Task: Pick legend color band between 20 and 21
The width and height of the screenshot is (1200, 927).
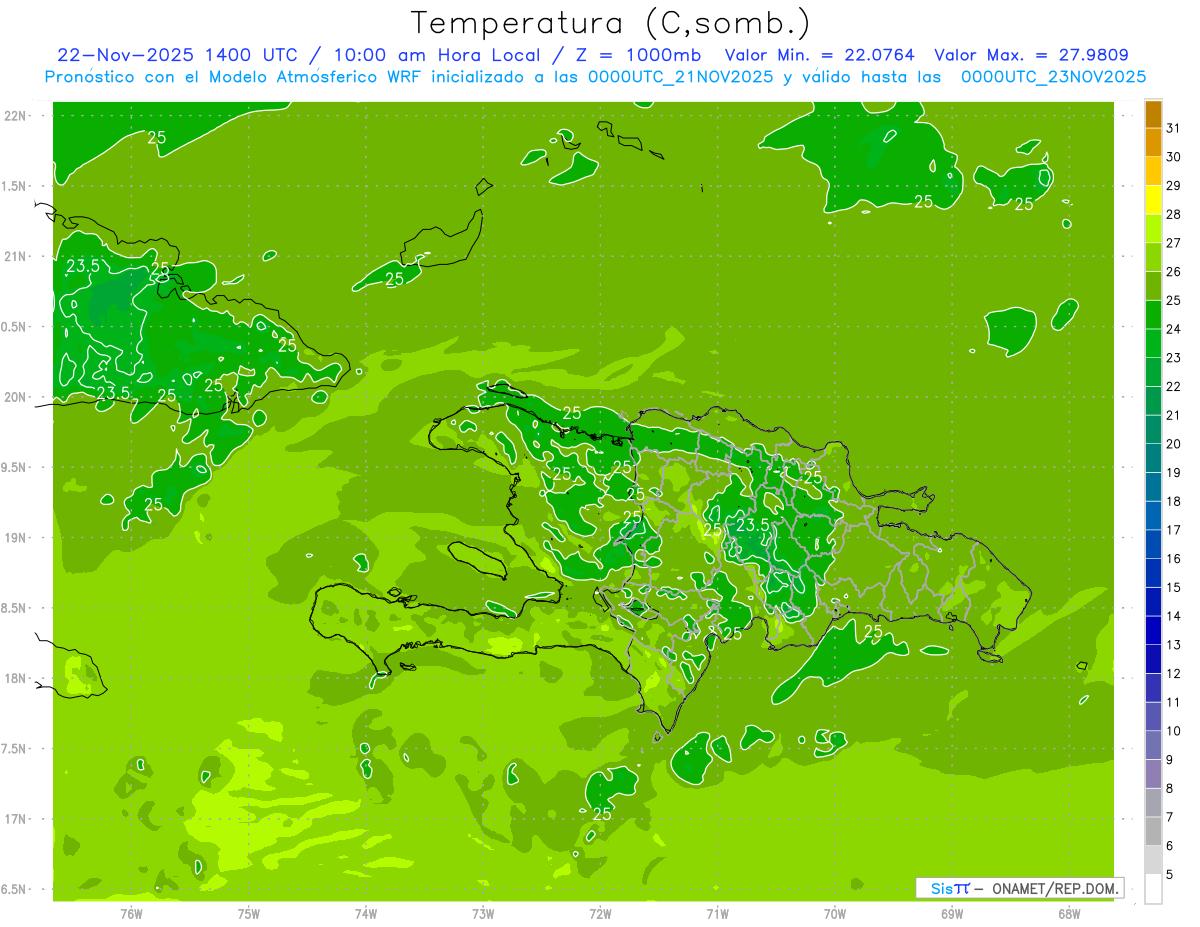Action: coord(1153,430)
